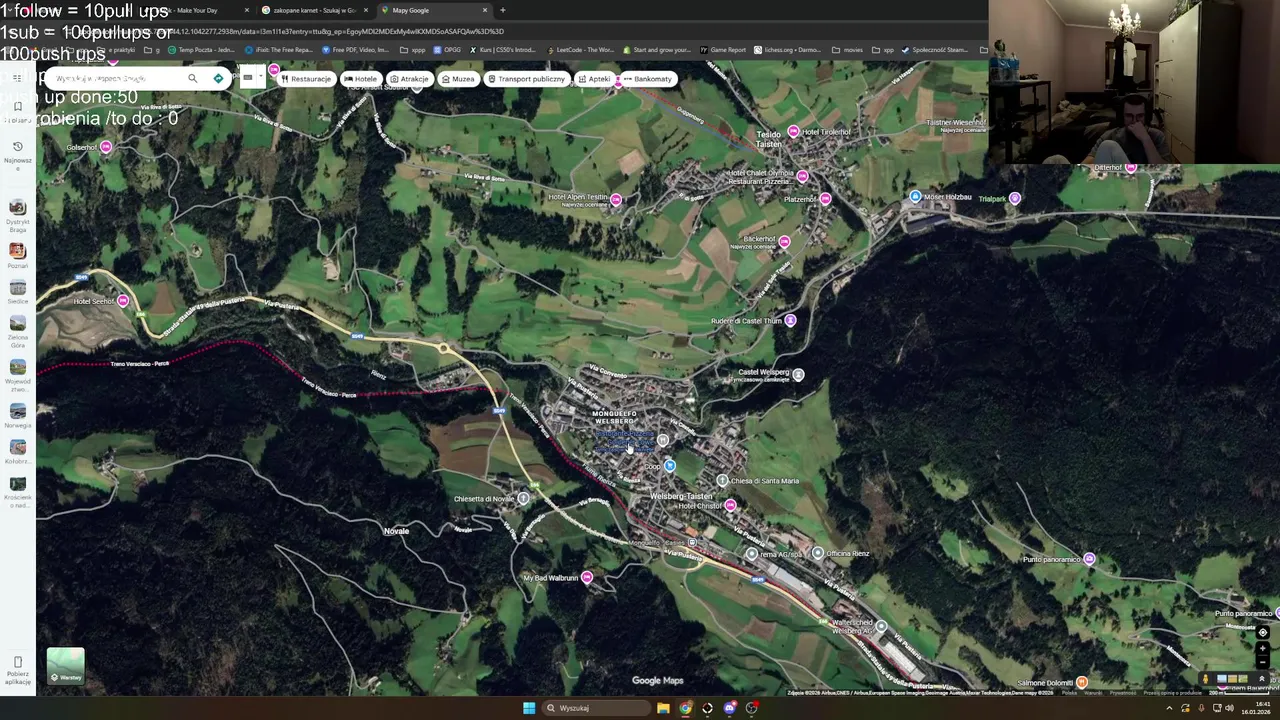Click Trialpark purple marker
Image resolution: width=1280 pixels, height=720 pixels.
pos(1014,198)
